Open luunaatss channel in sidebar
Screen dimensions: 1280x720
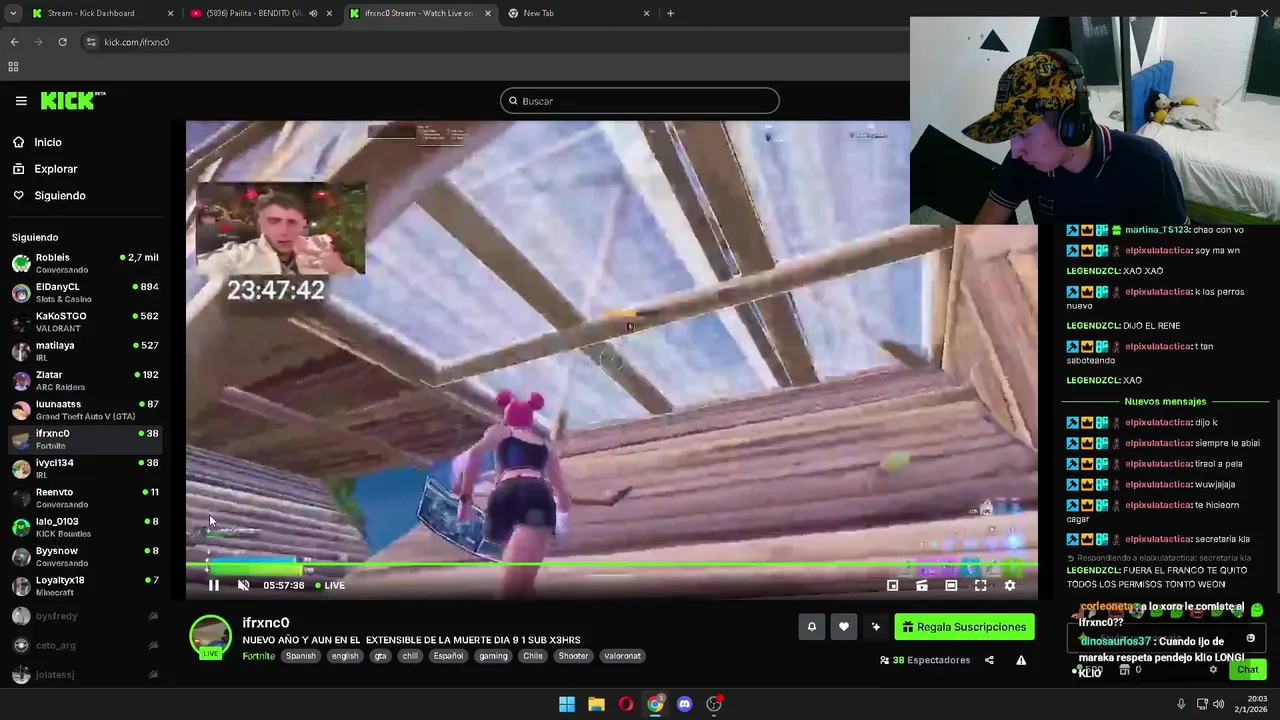[x=85, y=409]
